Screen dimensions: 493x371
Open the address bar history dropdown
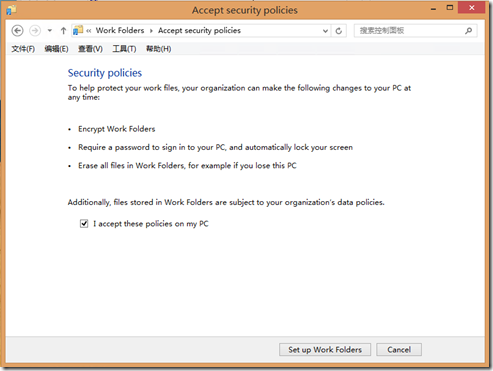(x=325, y=31)
